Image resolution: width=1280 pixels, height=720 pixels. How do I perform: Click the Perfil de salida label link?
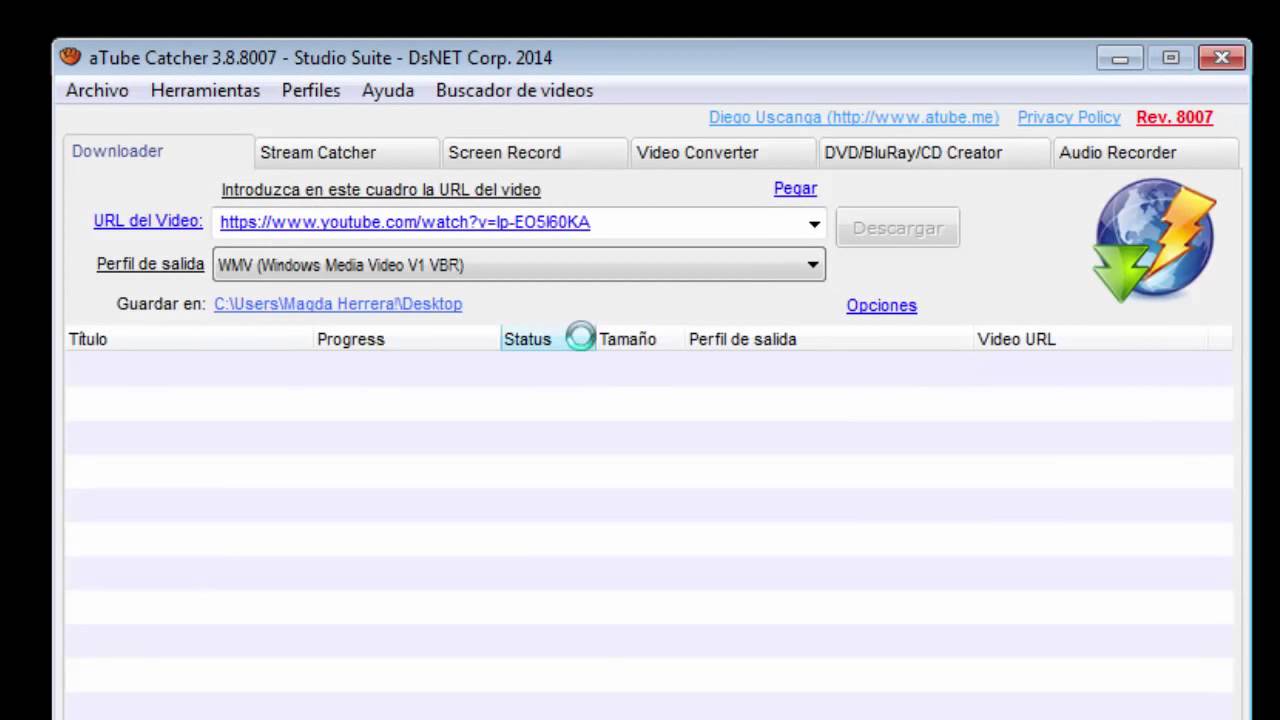coord(150,264)
